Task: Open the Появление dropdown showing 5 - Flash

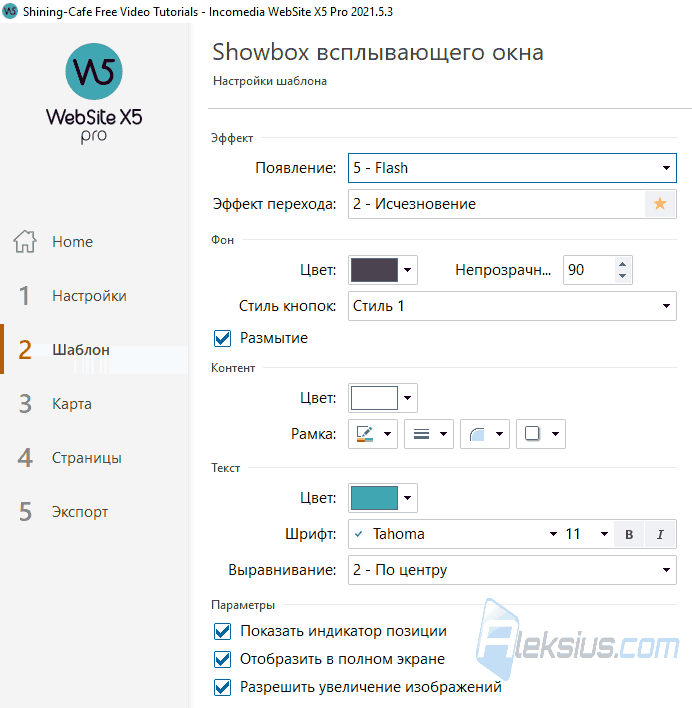Action: [512, 168]
